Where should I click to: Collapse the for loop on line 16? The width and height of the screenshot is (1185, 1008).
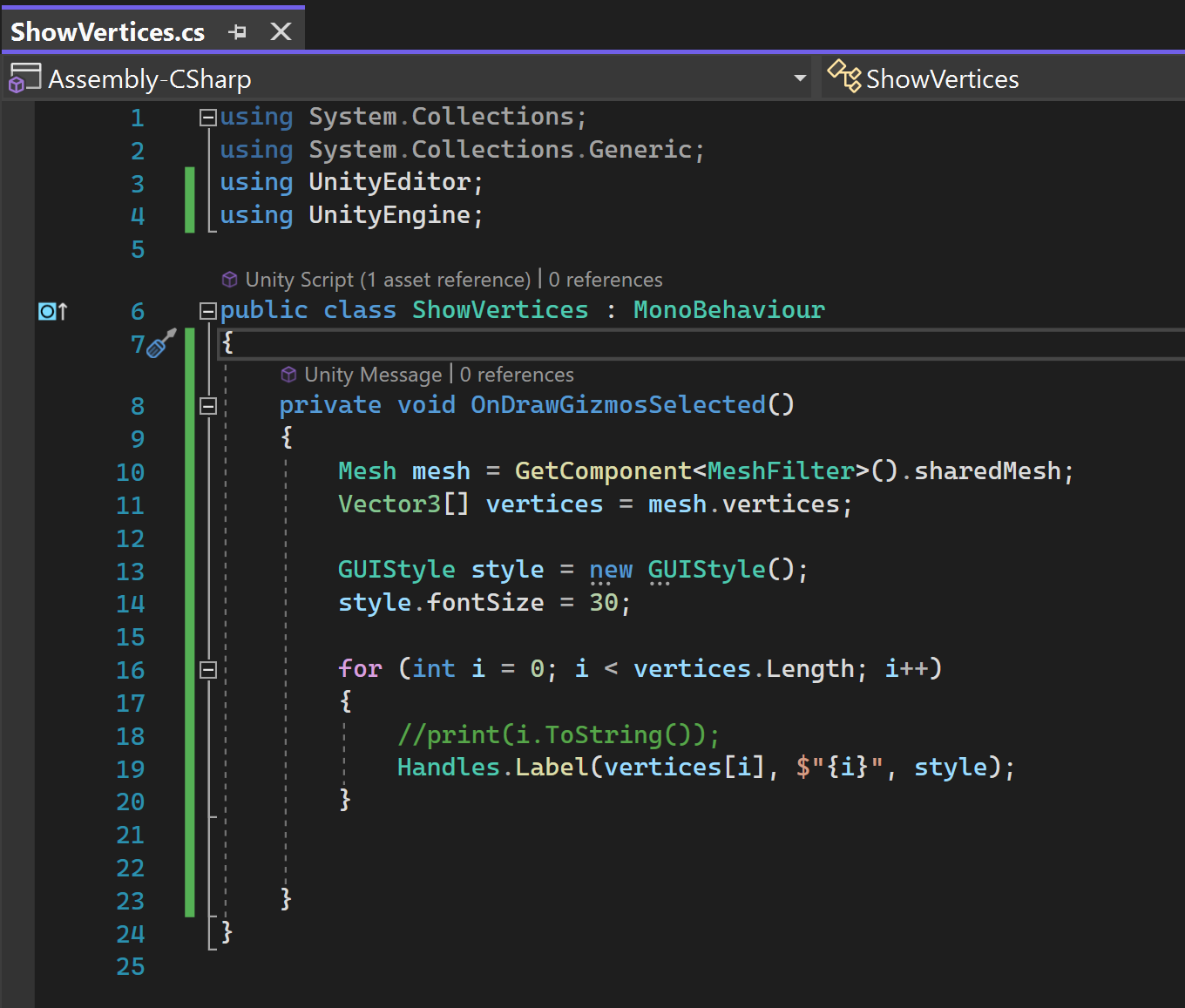click(207, 669)
